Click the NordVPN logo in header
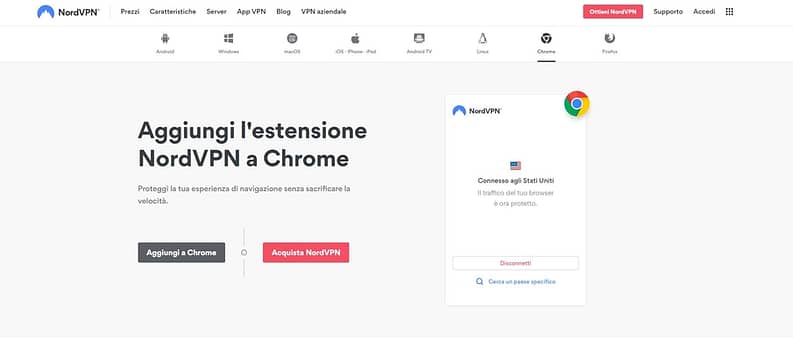 [68, 12]
